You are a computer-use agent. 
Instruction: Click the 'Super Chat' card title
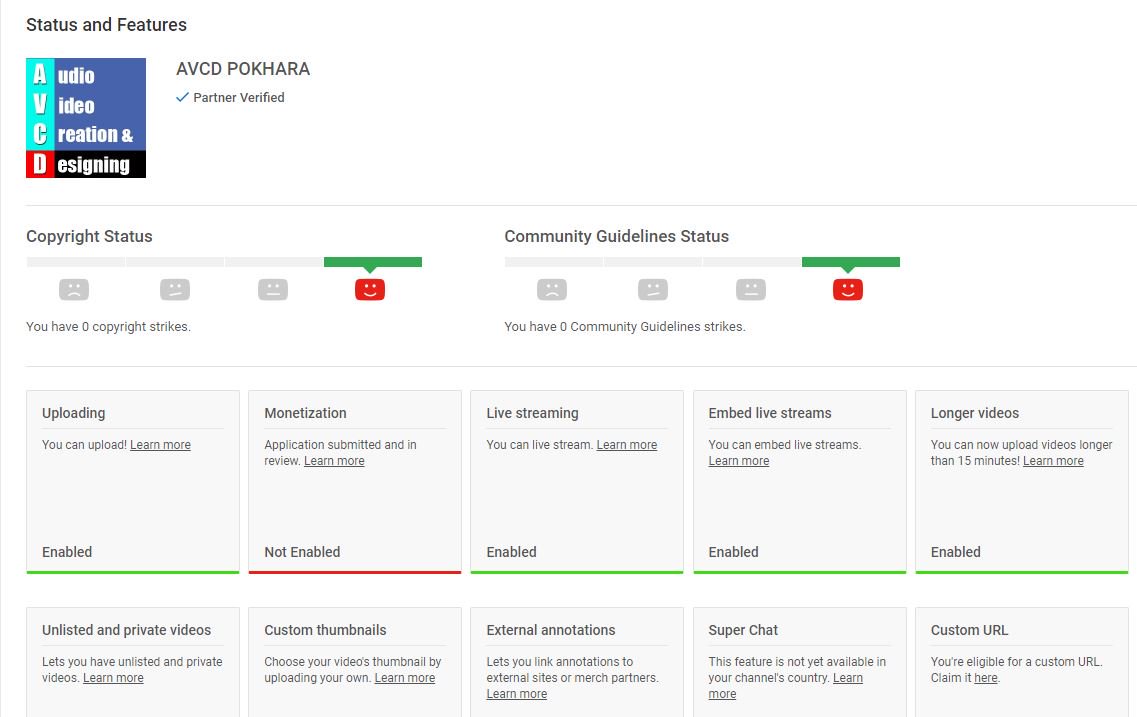point(743,630)
